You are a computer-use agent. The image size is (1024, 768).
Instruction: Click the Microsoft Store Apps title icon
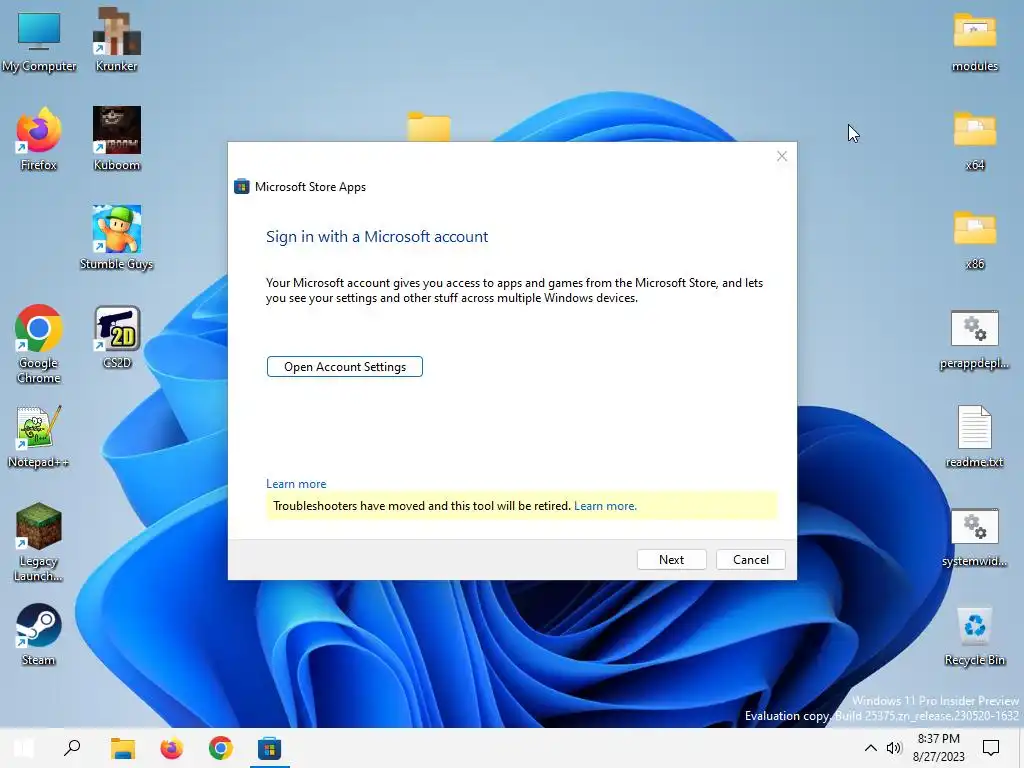click(242, 187)
